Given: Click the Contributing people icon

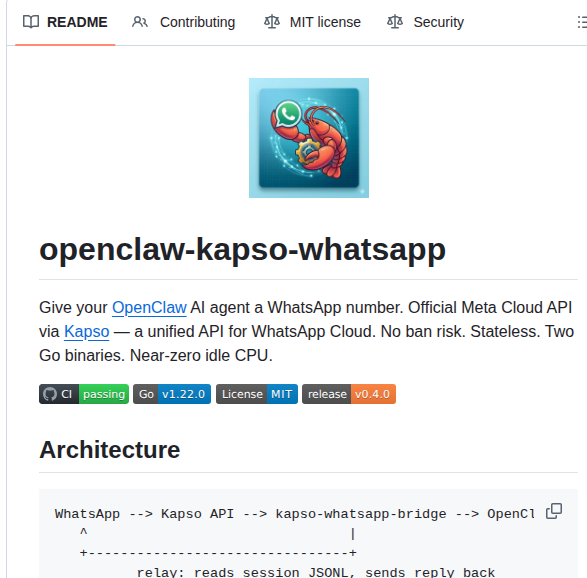Looking at the screenshot, I should click(x=140, y=22).
